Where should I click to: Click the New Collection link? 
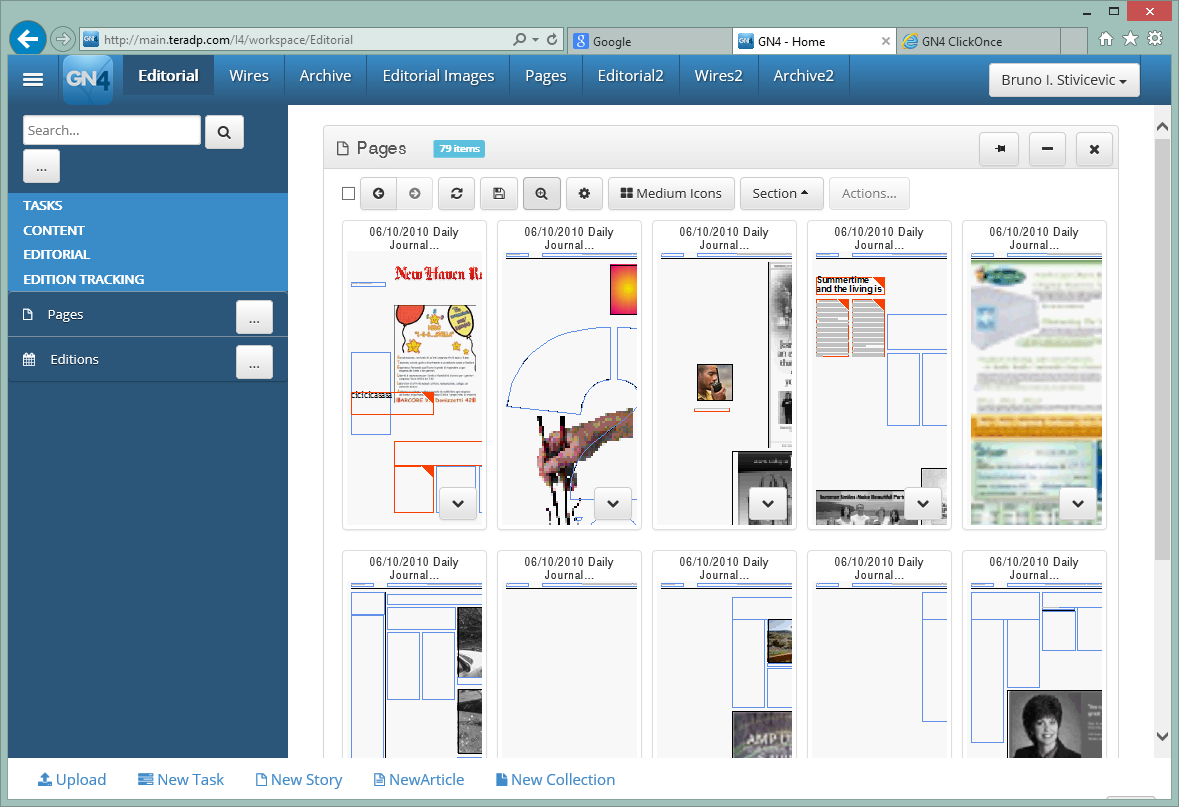click(x=556, y=780)
